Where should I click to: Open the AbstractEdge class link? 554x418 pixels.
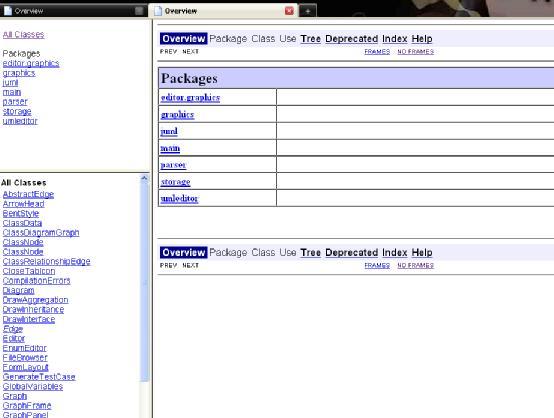click(28, 194)
